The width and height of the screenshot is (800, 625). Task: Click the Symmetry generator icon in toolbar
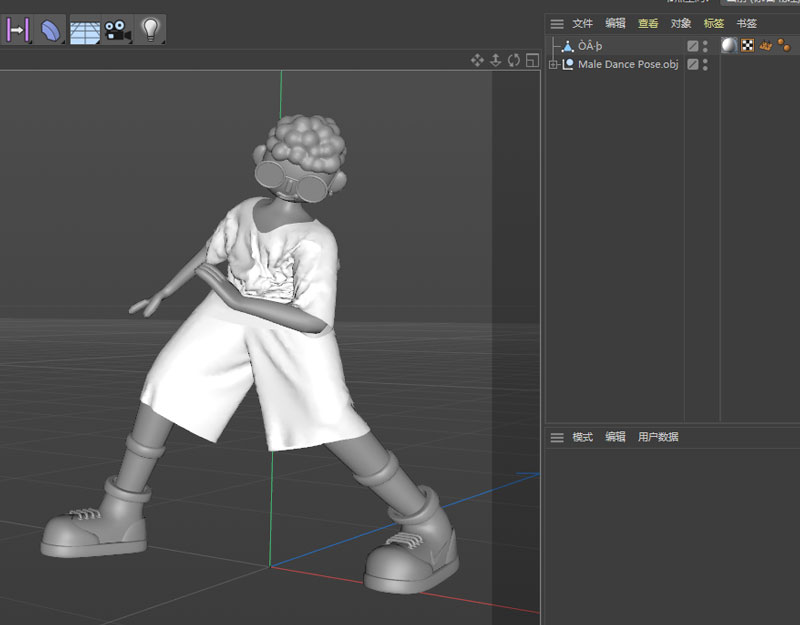coord(19,30)
